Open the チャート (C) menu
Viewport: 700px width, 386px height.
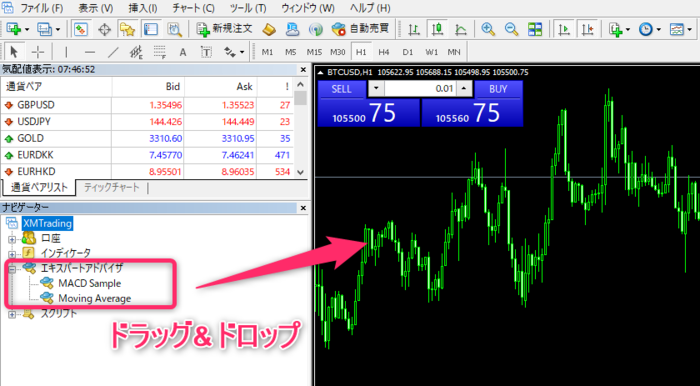tap(193, 8)
